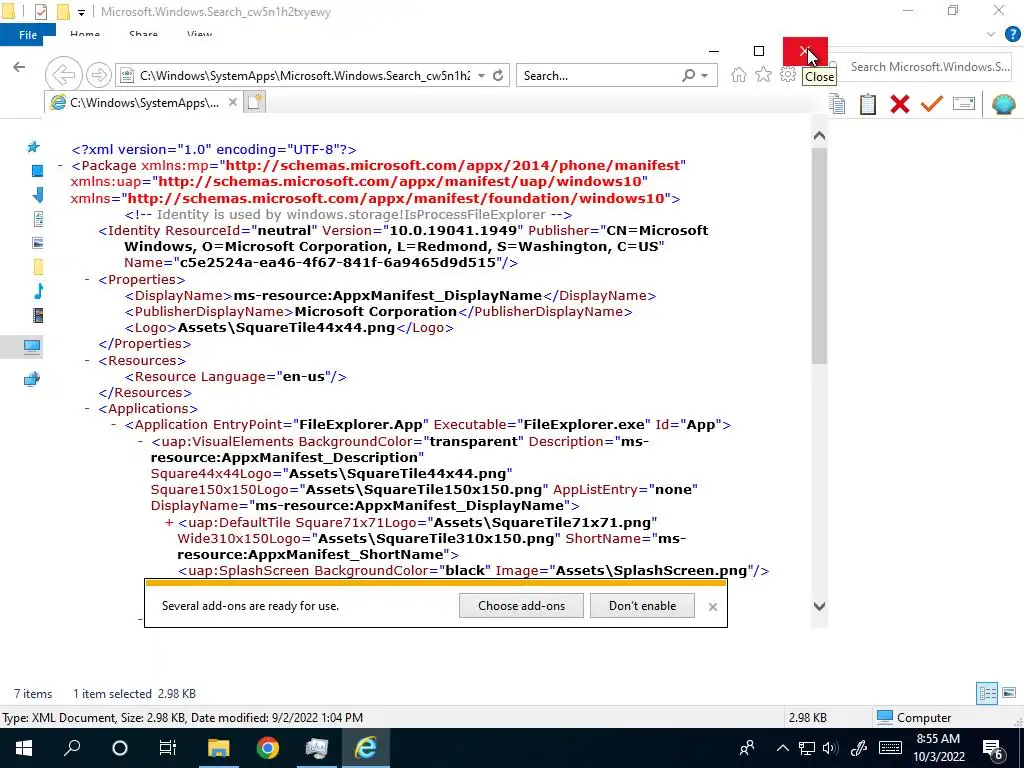The width and height of the screenshot is (1024, 768).
Task: Select Downloads arrow in navigation pane
Action: pyautogui.click(x=38, y=195)
